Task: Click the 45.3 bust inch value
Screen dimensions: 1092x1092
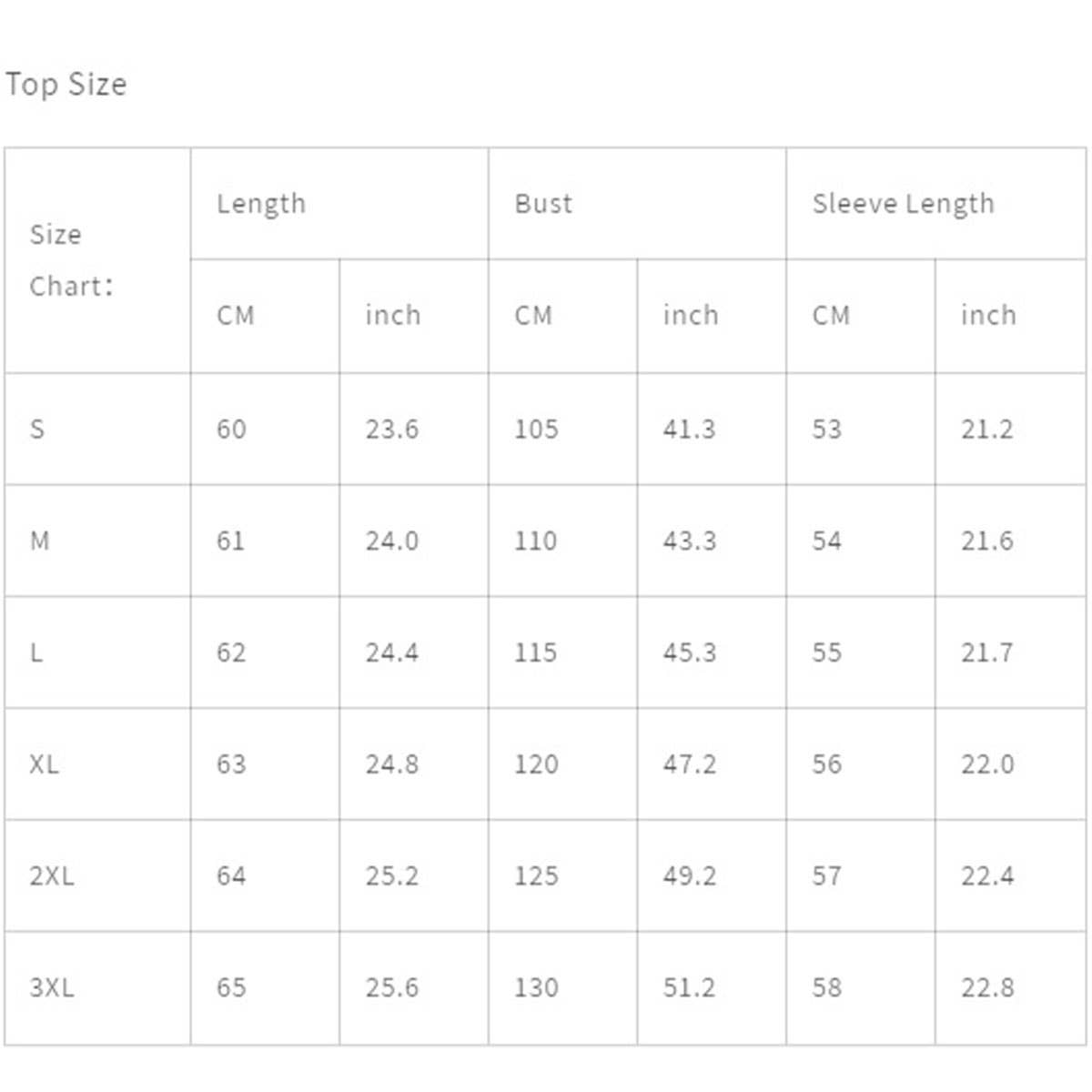Action: (689, 652)
